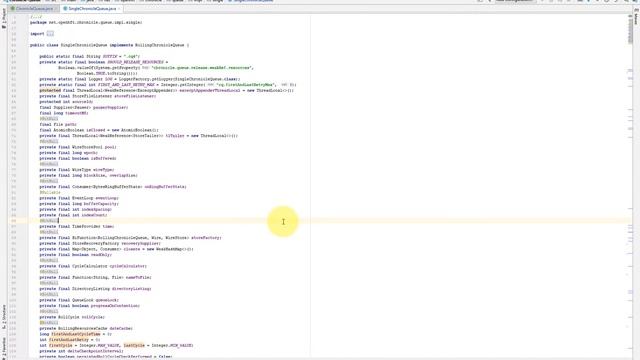Open the Structure tool window
This screenshot has height=360, width=640.
click(x=4, y=318)
